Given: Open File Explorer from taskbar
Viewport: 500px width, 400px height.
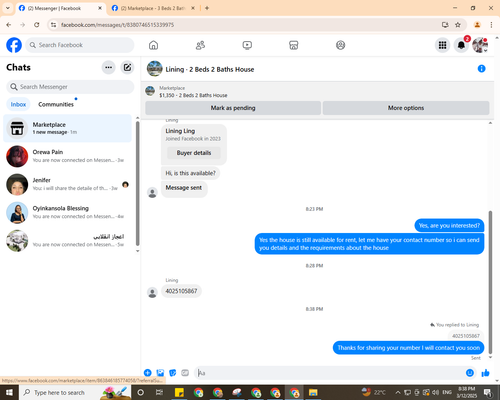Looking at the screenshot, I should pyautogui.click(x=313, y=392).
